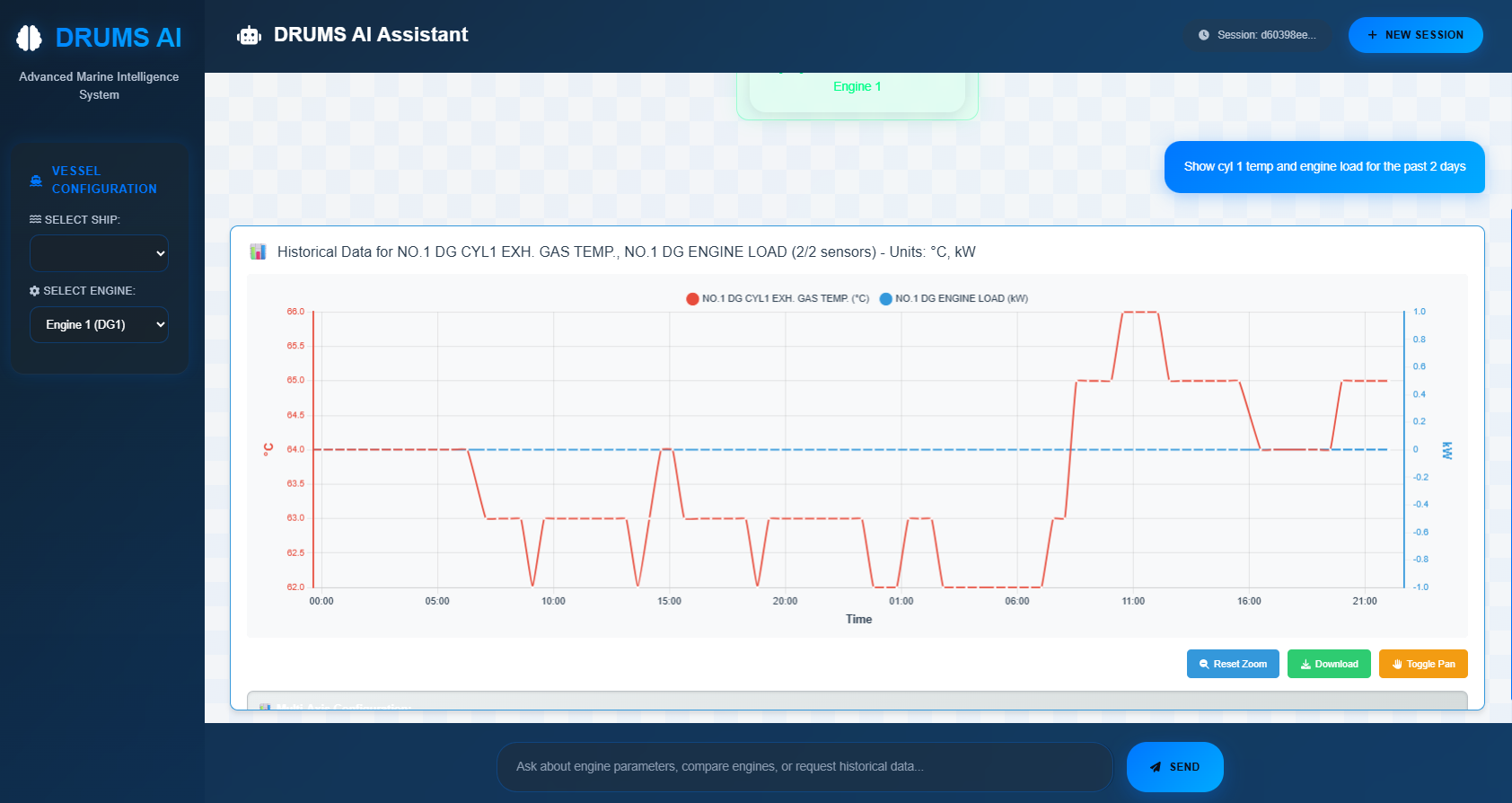Click the ship icon in Vessel Configuration
Image resolution: width=1512 pixels, height=803 pixels.
click(36, 181)
